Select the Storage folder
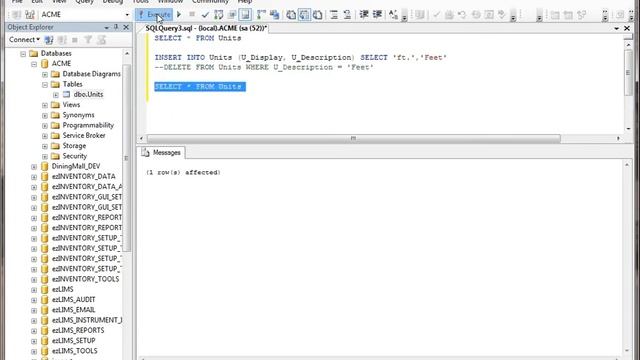 point(74,146)
